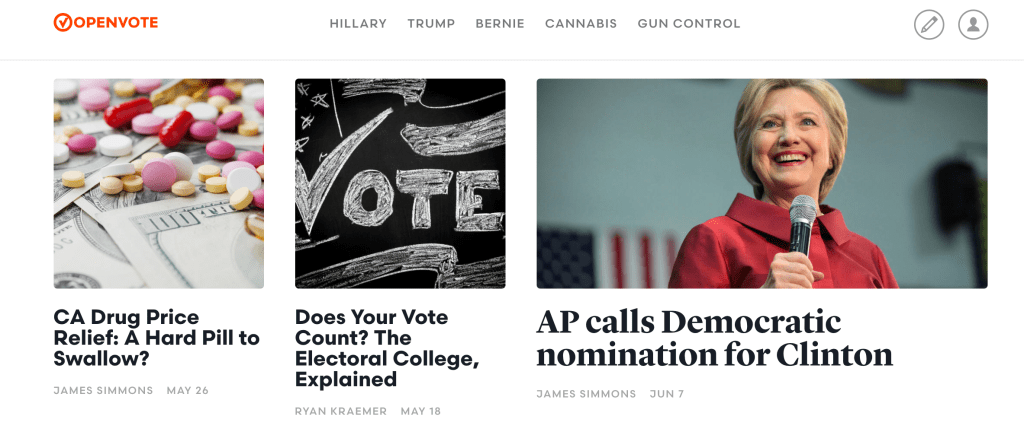Screen dimensions: 1024x432
Task: Click the chalkboard VOTE article thumbnail
Action: 400,184
